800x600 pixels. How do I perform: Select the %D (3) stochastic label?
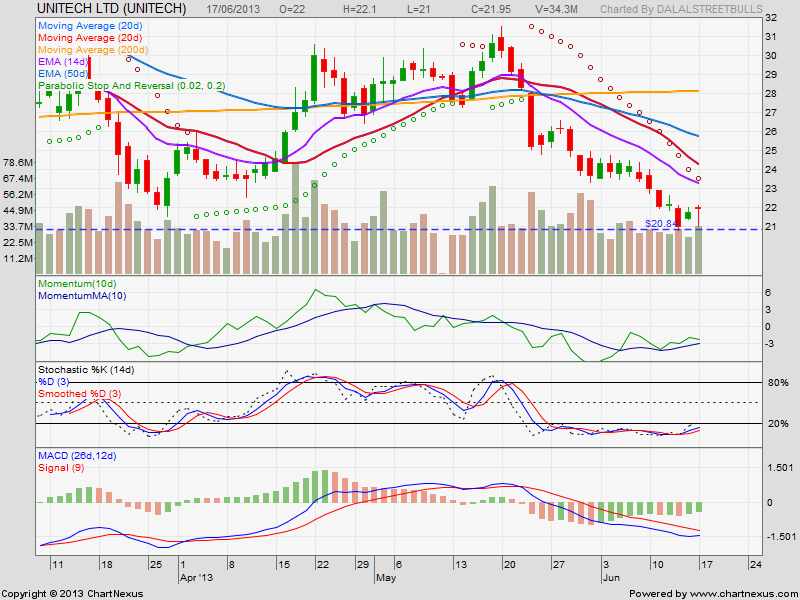(54, 382)
